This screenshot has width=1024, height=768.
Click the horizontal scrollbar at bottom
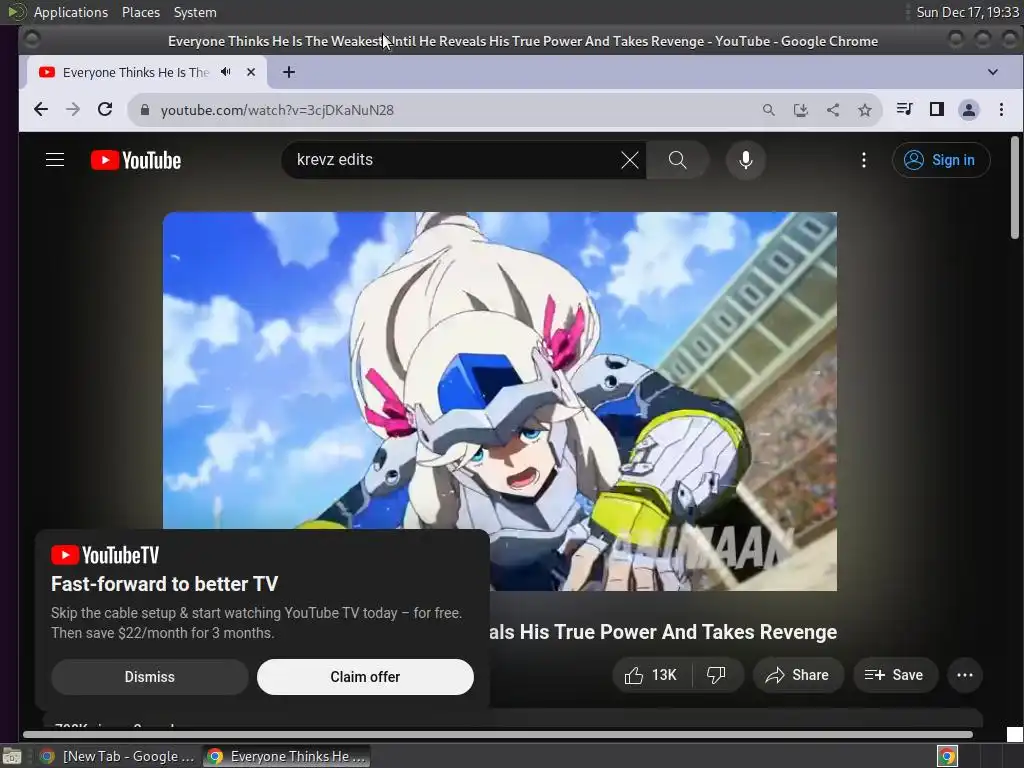[498, 735]
